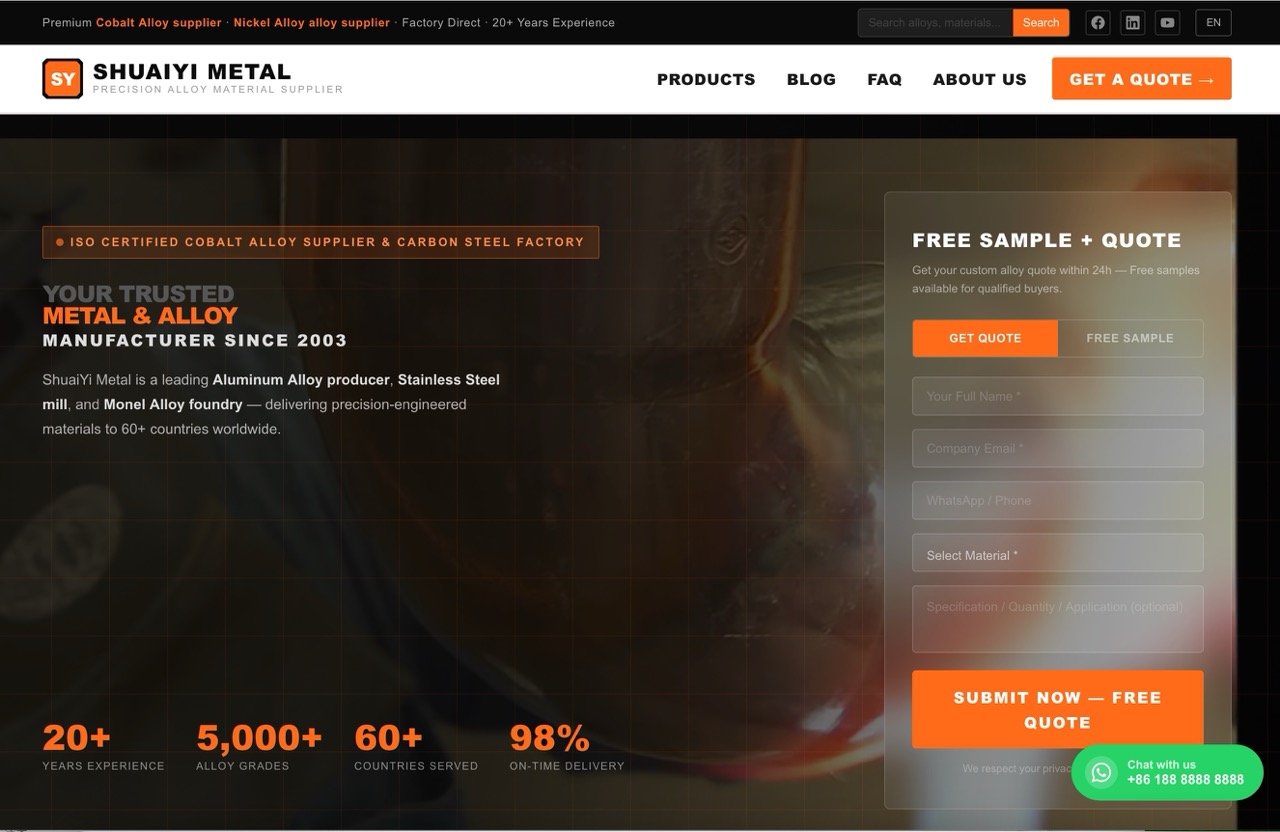The width and height of the screenshot is (1280, 832).
Task: Open the EN language selector
Action: click(1213, 23)
